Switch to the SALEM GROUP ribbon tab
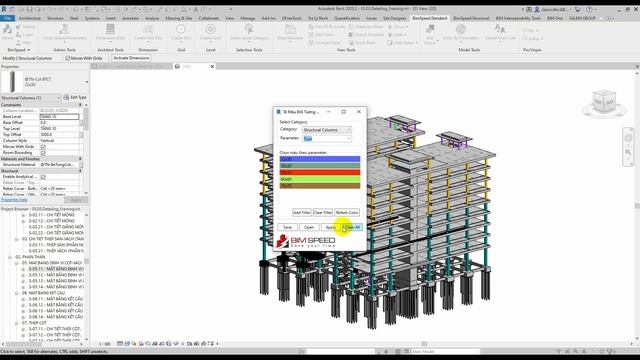Screen dimensions: 640x360 point(582,18)
